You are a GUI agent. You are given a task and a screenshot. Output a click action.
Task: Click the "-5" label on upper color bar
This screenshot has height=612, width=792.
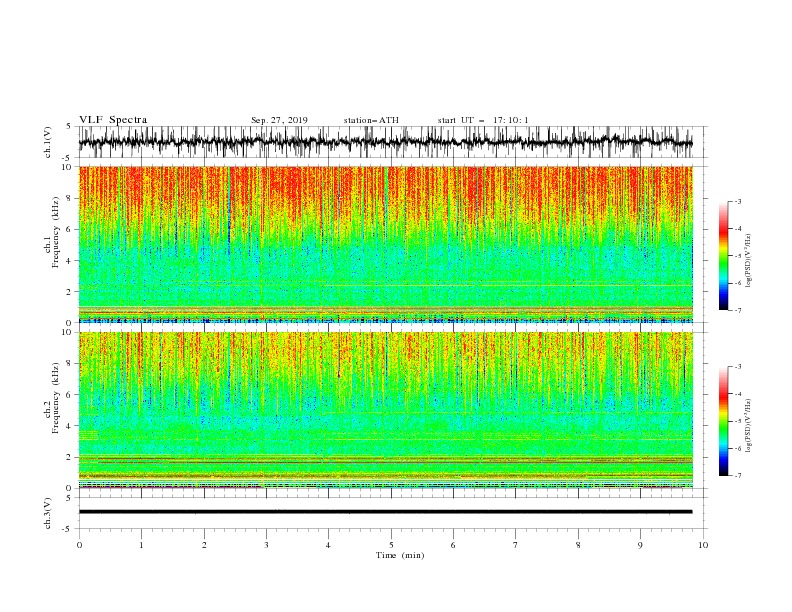738,256
